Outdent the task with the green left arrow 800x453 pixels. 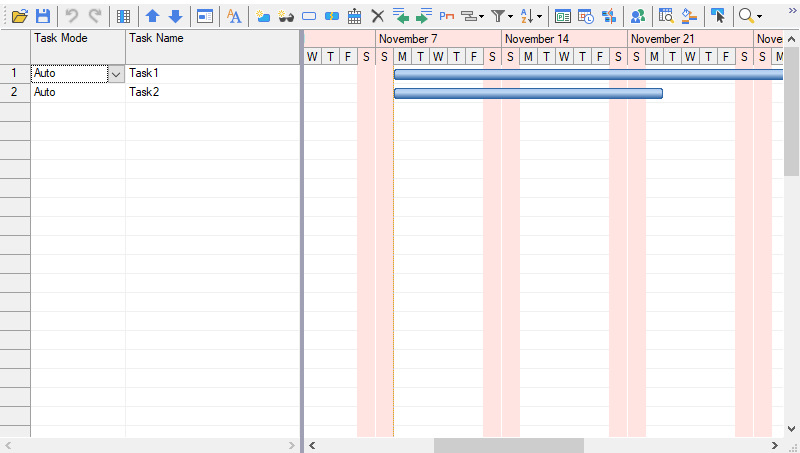click(401, 16)
